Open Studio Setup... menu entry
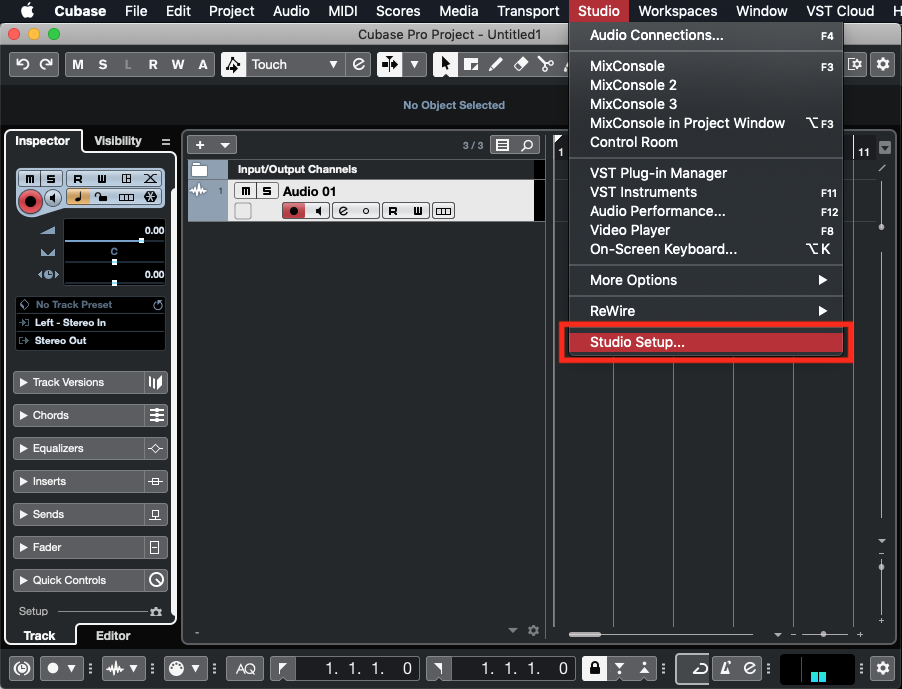This screenshot has width=902, height=689. [x=706, y=342]
